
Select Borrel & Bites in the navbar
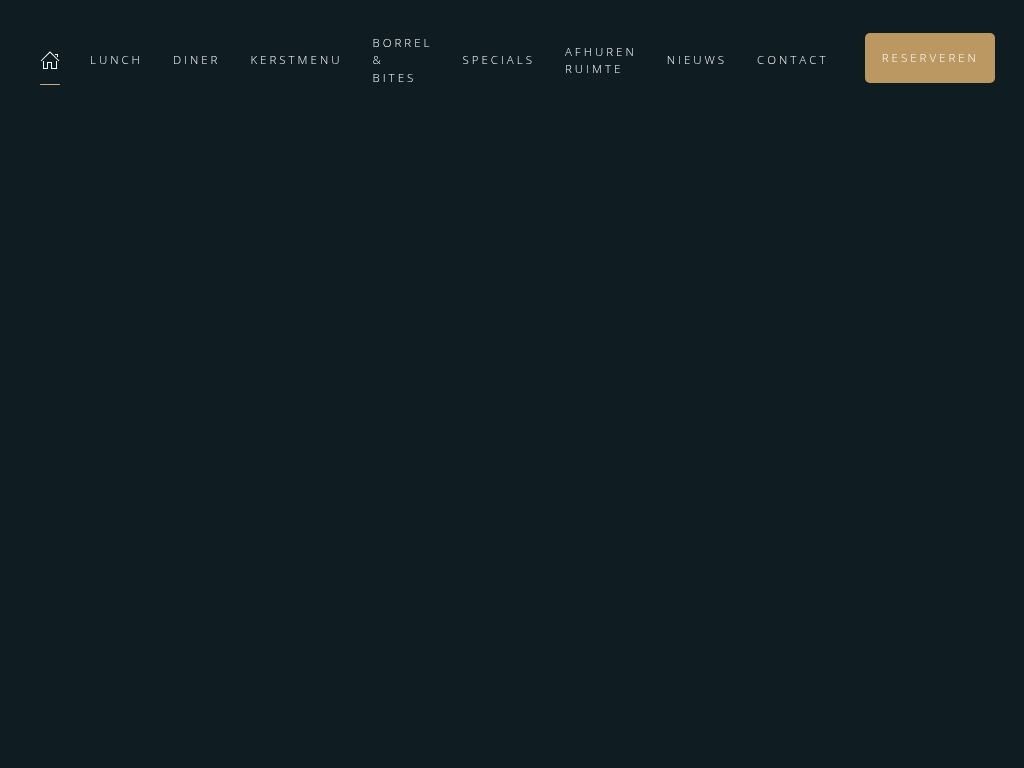tap(401, 60)
